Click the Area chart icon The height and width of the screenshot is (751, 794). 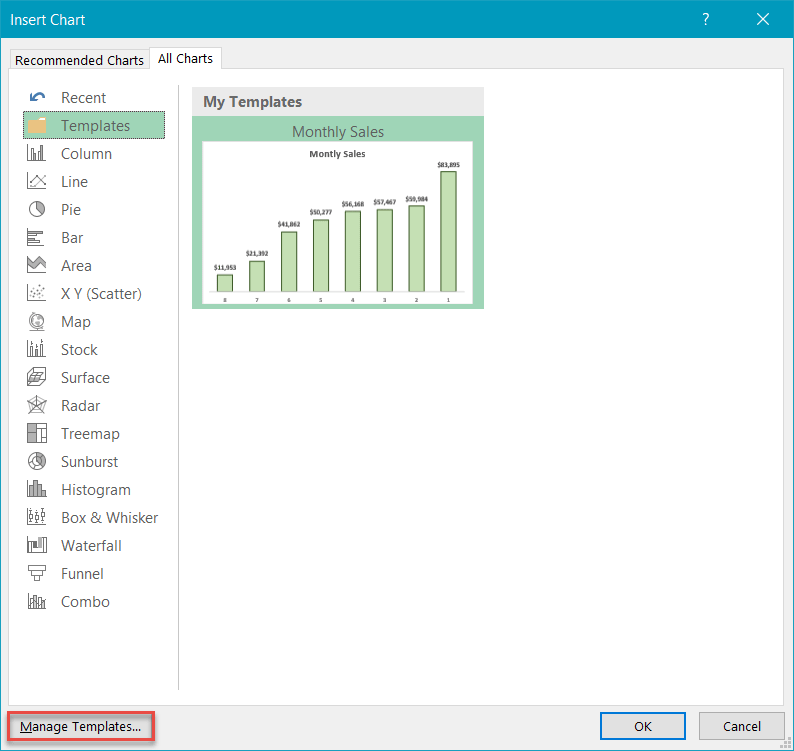(x=36, y=264)
